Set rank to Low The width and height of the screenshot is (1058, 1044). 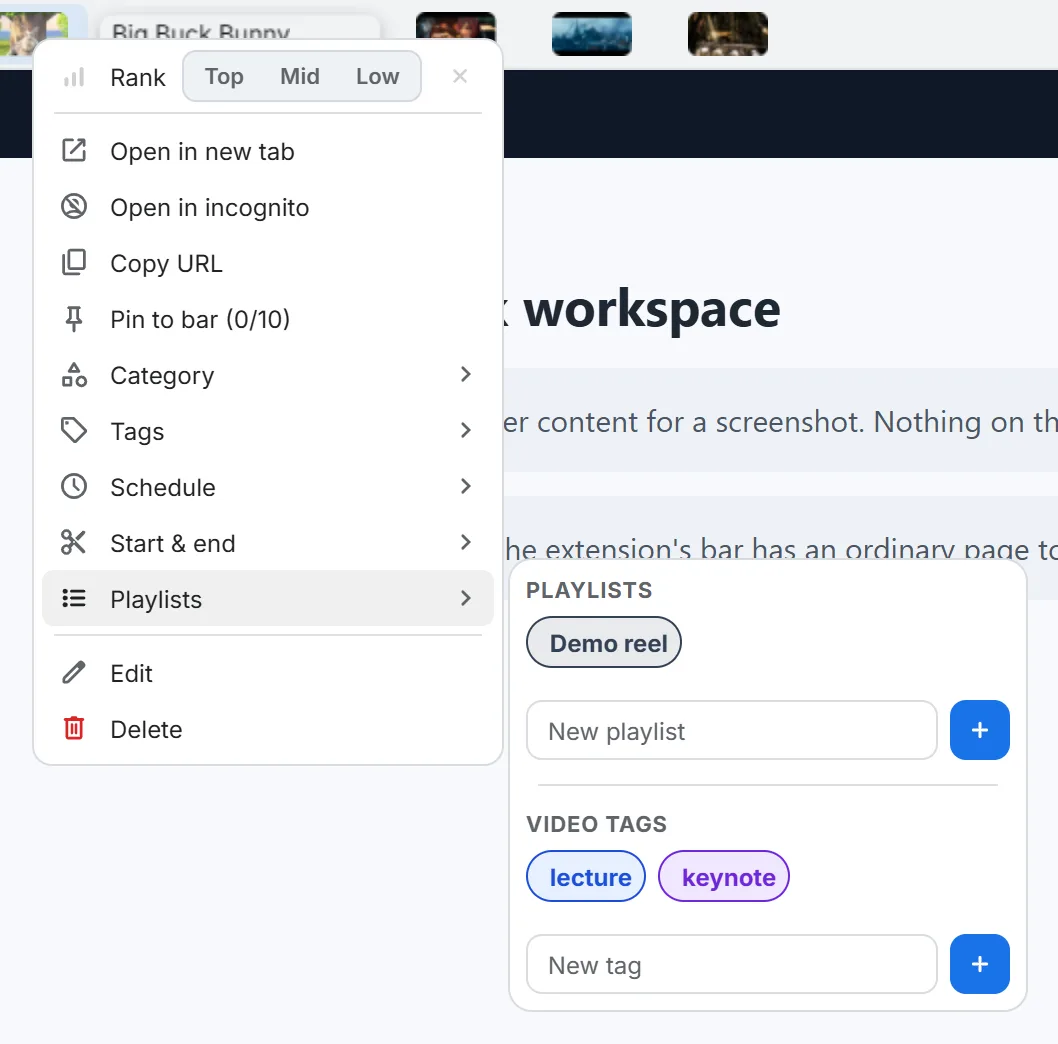[x=377, y=76]
